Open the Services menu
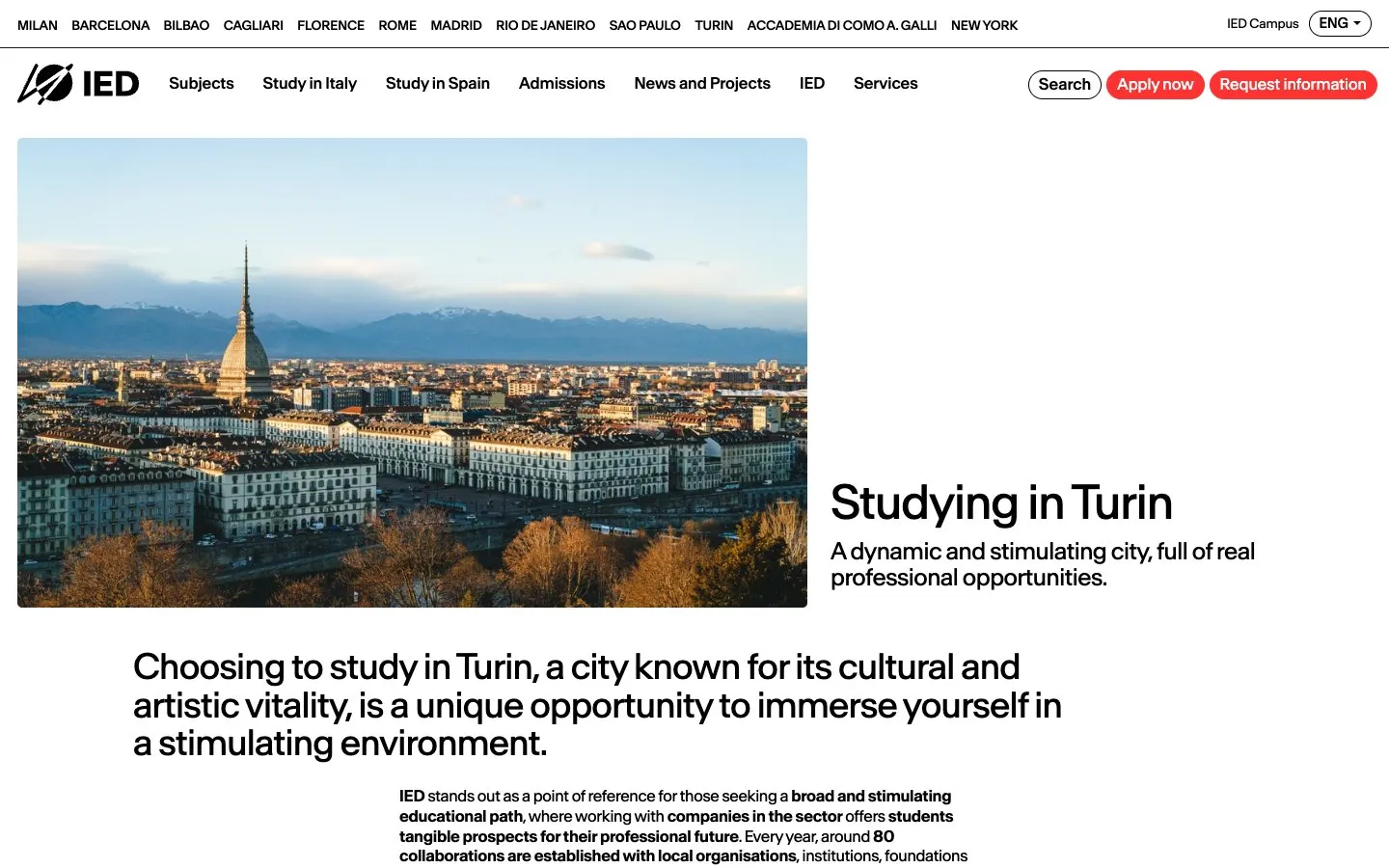This screenshot has width=1389, height=868. pyautogui.click(x=885, y=83)
